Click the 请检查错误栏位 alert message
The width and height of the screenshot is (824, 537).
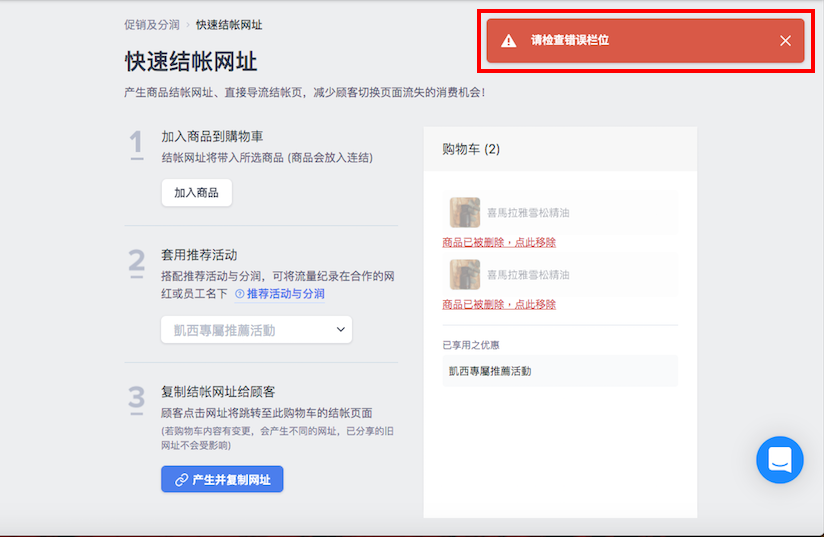(x=570, y=40)
